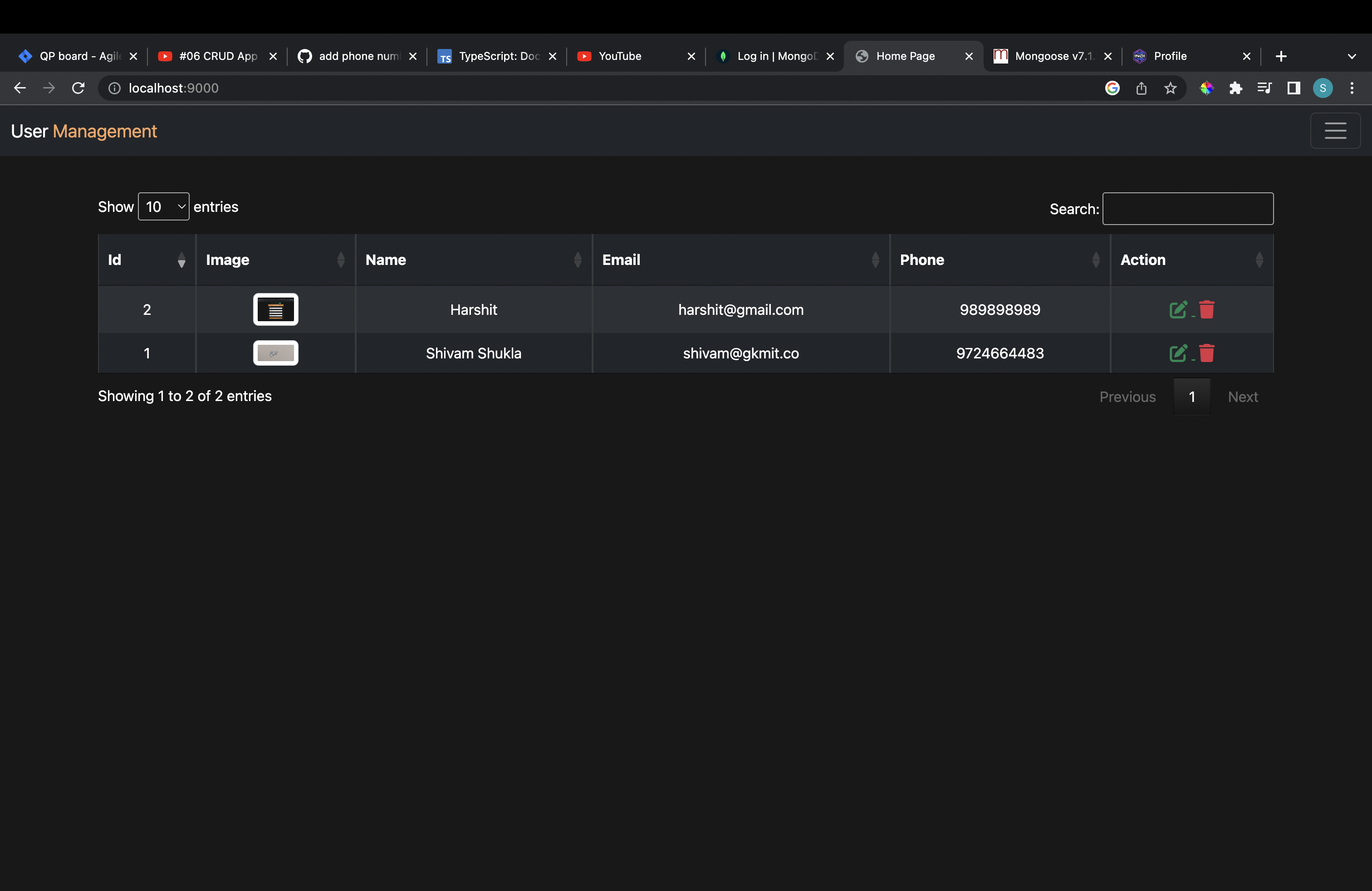Toggle the browser side panel

coord(1293,88)
